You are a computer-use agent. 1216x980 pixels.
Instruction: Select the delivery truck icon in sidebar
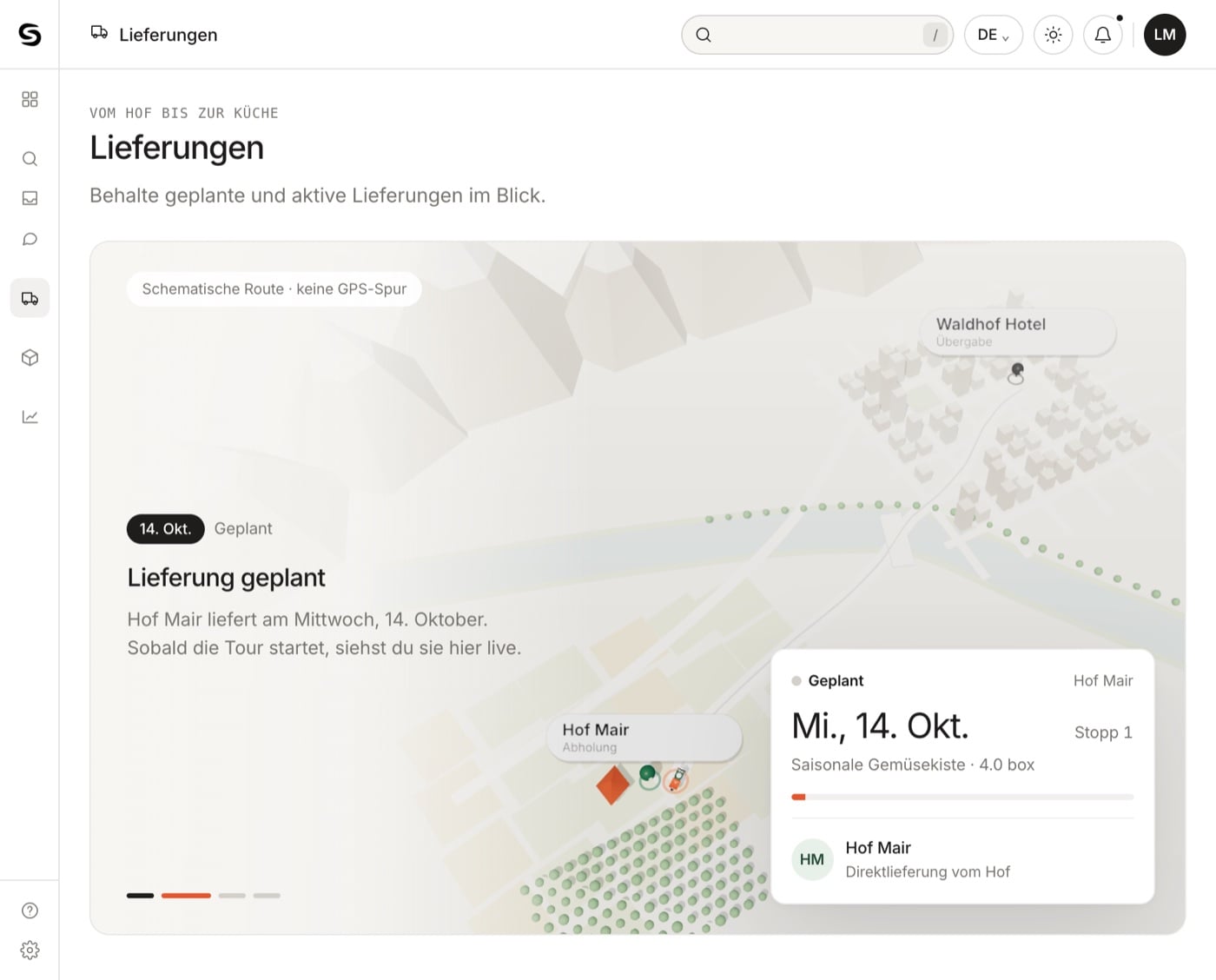pyautogui.click(x=30, y=298)
